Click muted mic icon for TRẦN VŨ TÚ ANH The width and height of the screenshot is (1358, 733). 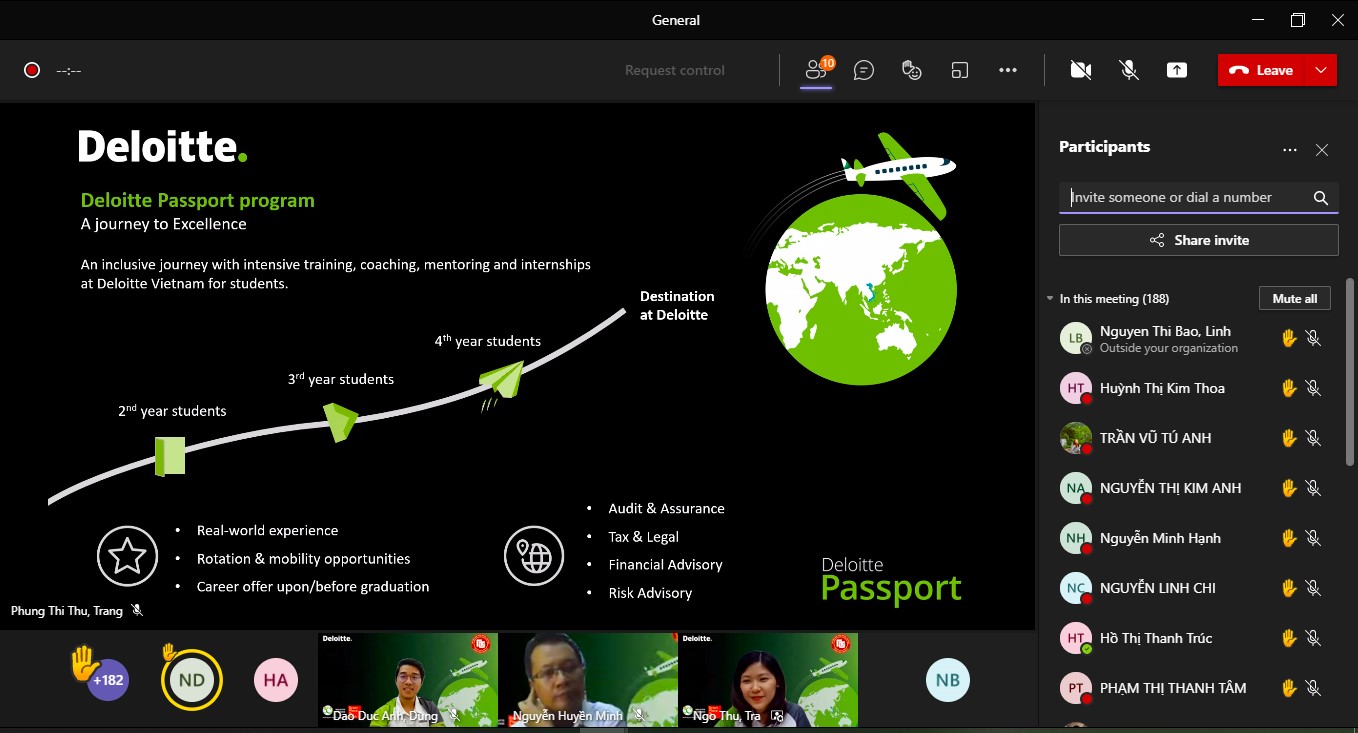click(1314, 438)
